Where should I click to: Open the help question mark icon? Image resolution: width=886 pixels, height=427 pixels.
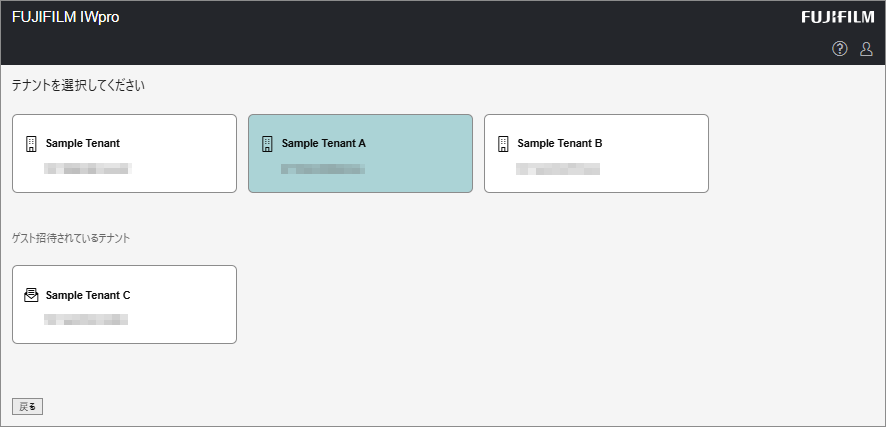tap(839, 49)
